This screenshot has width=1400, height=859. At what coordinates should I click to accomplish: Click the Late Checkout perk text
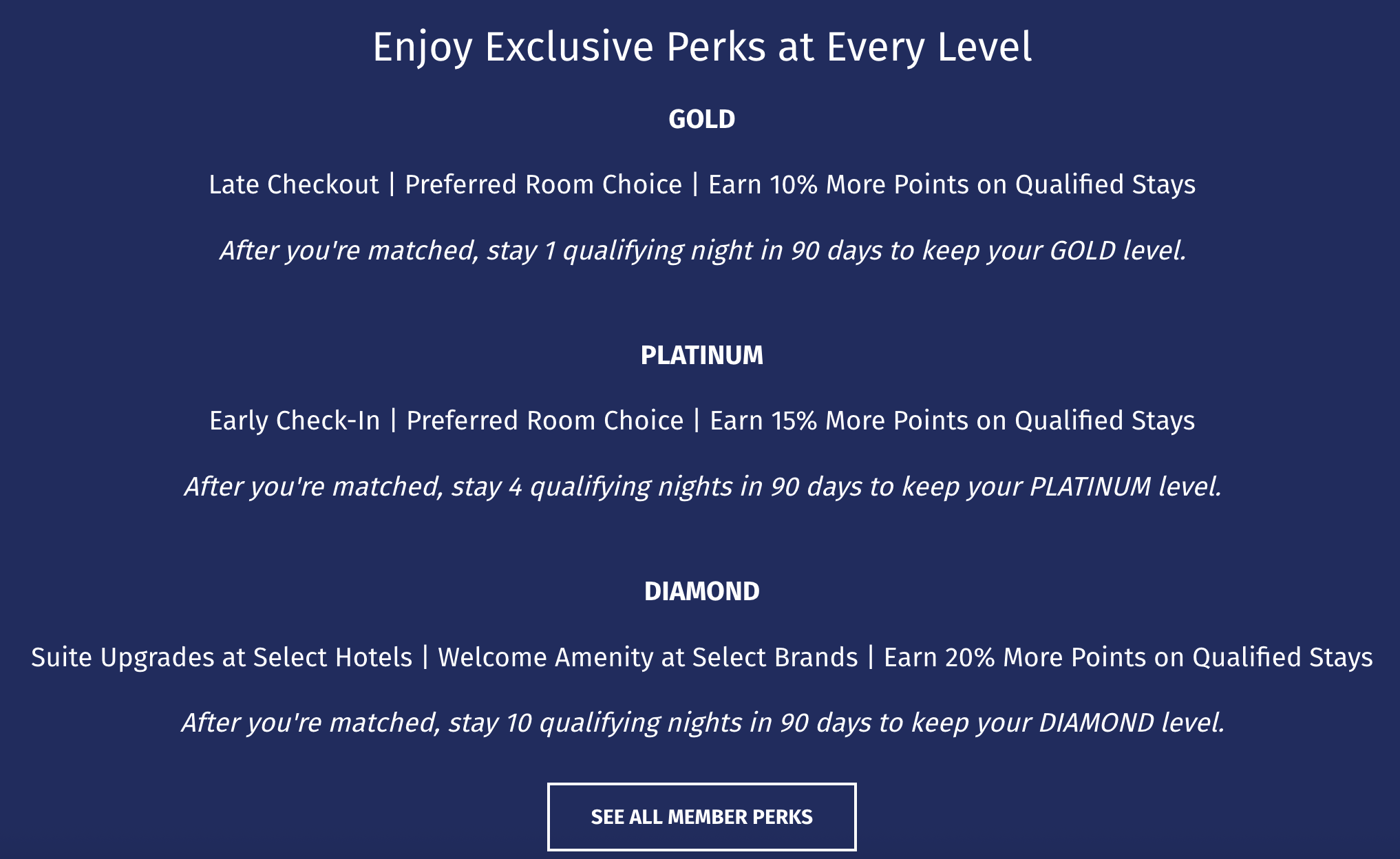294,184
